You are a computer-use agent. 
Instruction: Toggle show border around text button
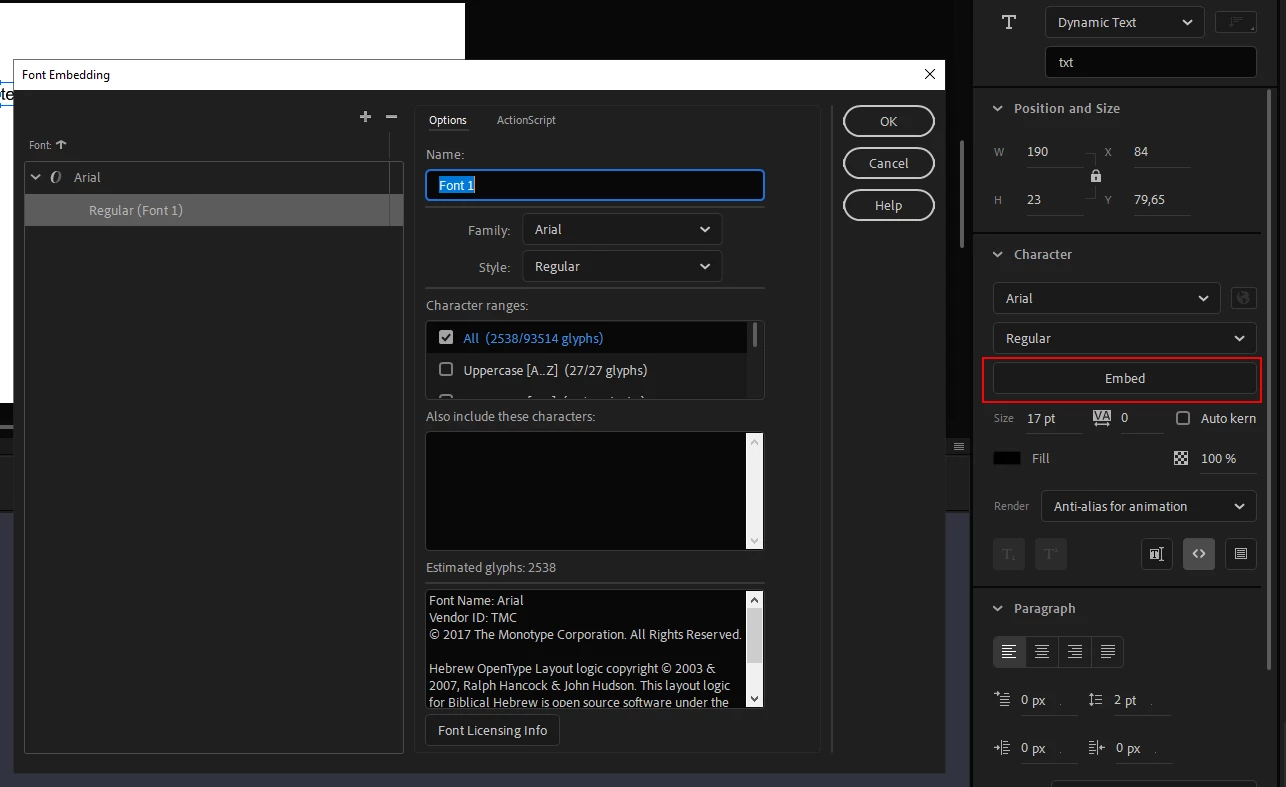[1241, 554]
